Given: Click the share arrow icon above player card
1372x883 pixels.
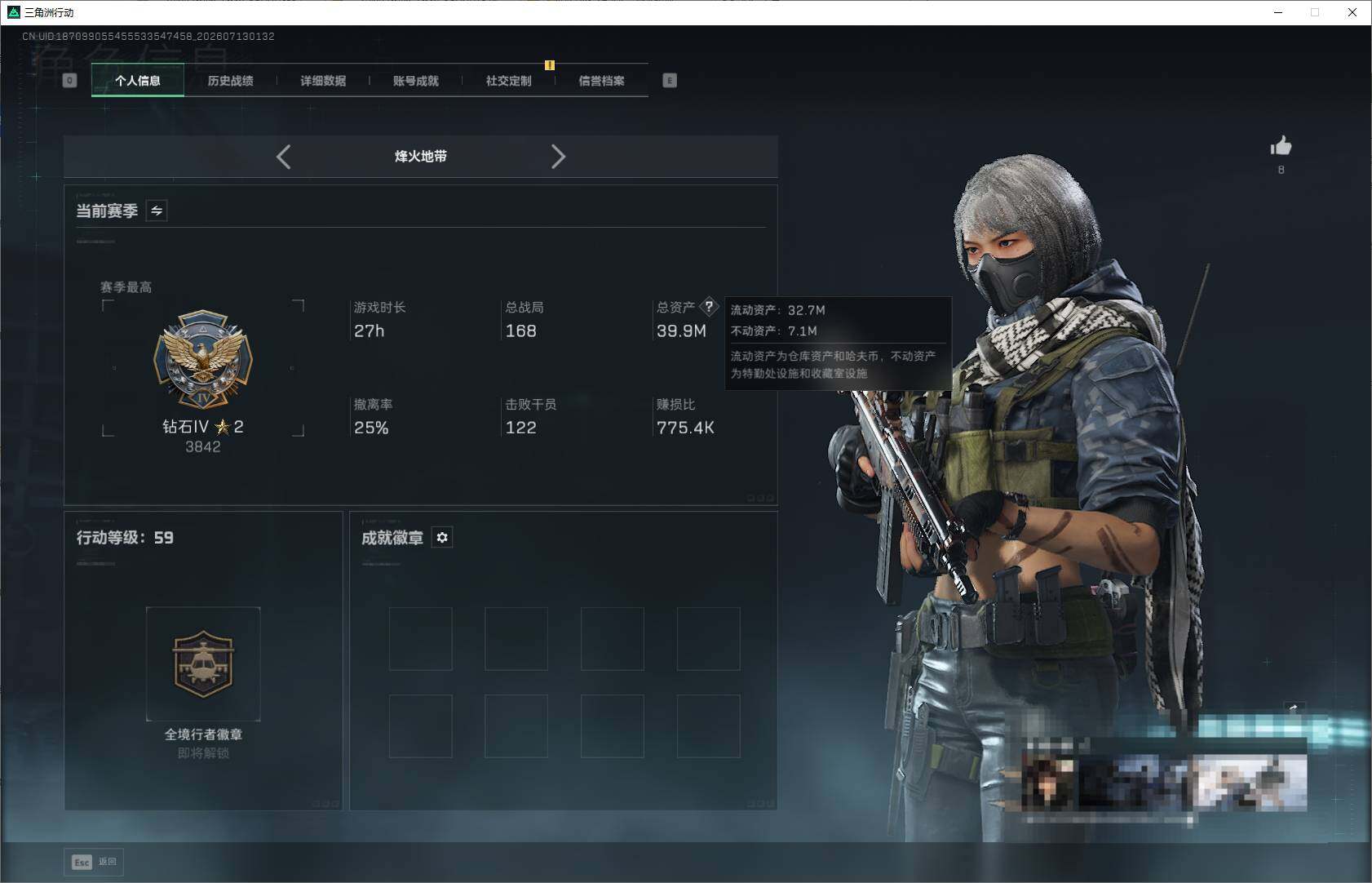Looking at the screenshot, I should (x=1294, y=708).
